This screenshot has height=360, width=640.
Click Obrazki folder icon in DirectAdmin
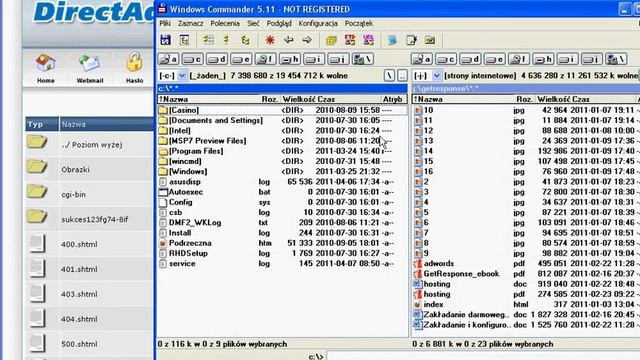[x=37, y=167]
